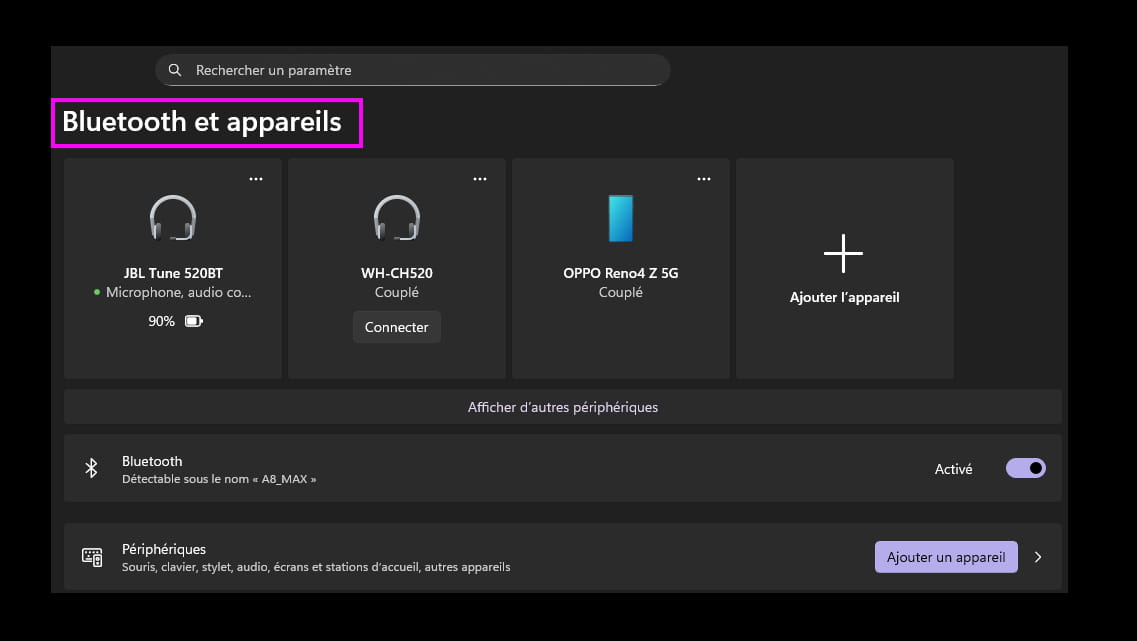
Task: Click the battery icon next to 90%
Action: (194, 321)
